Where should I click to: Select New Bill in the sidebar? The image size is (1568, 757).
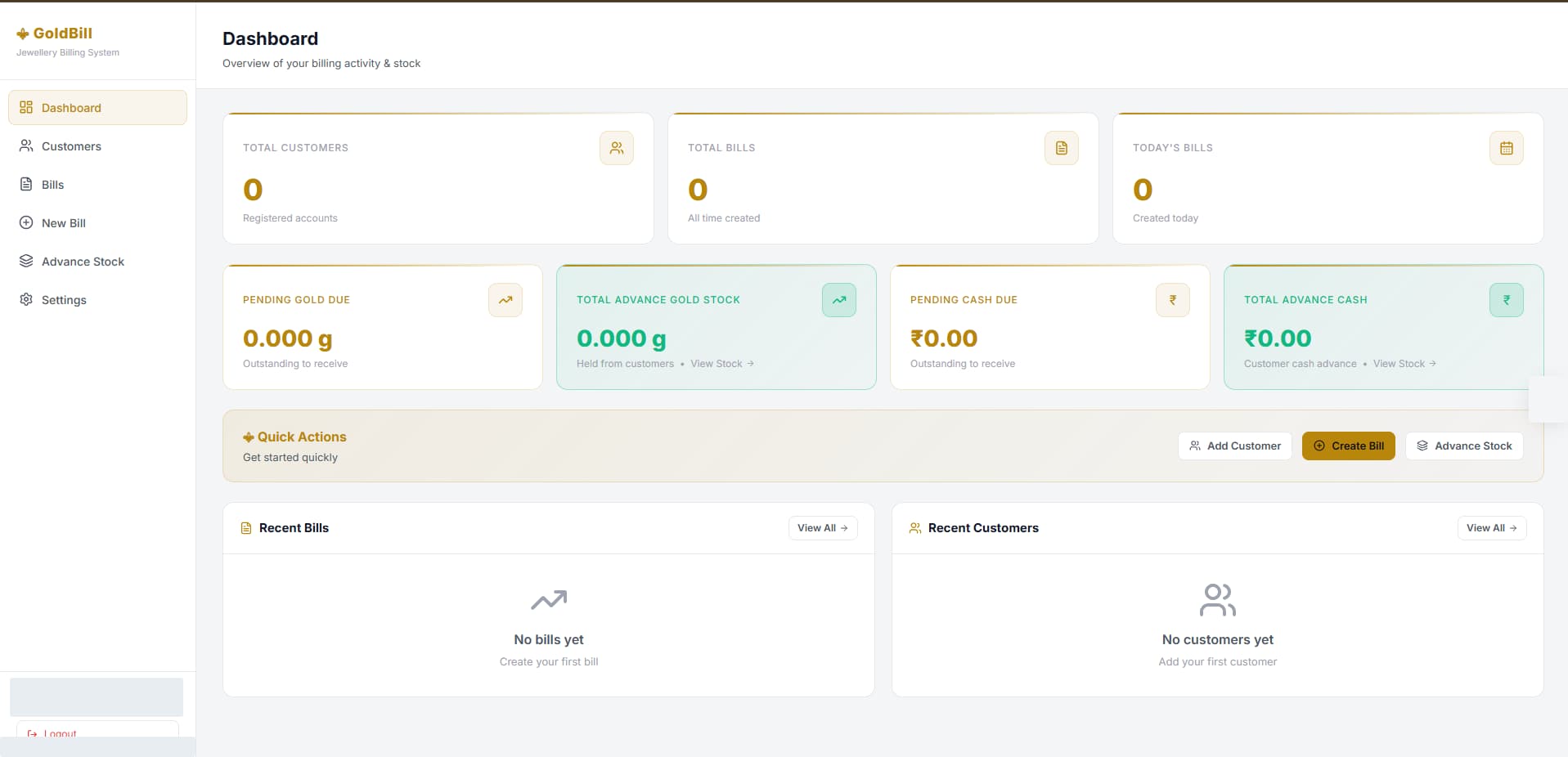point(97,223)
